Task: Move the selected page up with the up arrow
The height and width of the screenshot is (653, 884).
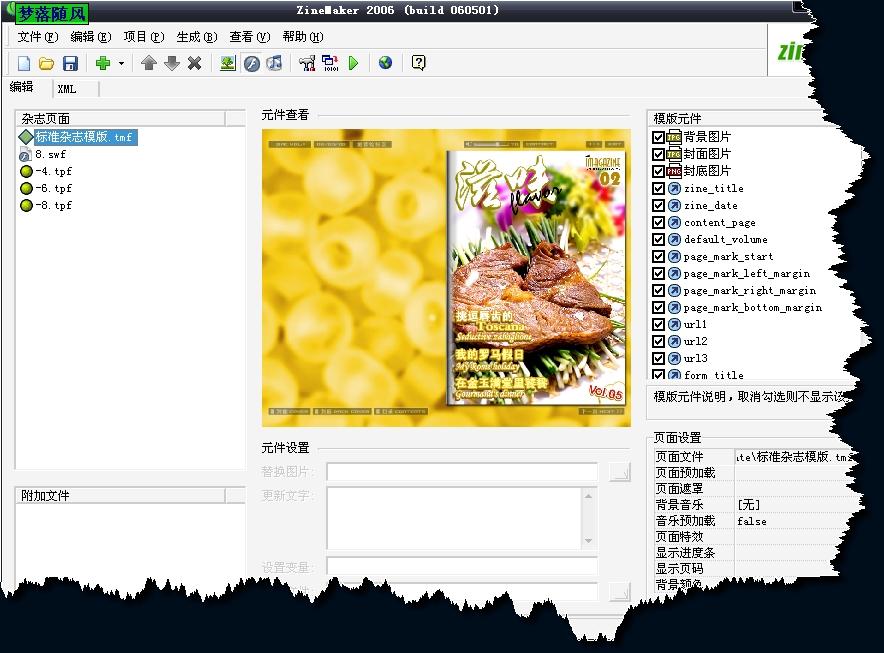Action: pyautogui.click(x=149, y=63)
